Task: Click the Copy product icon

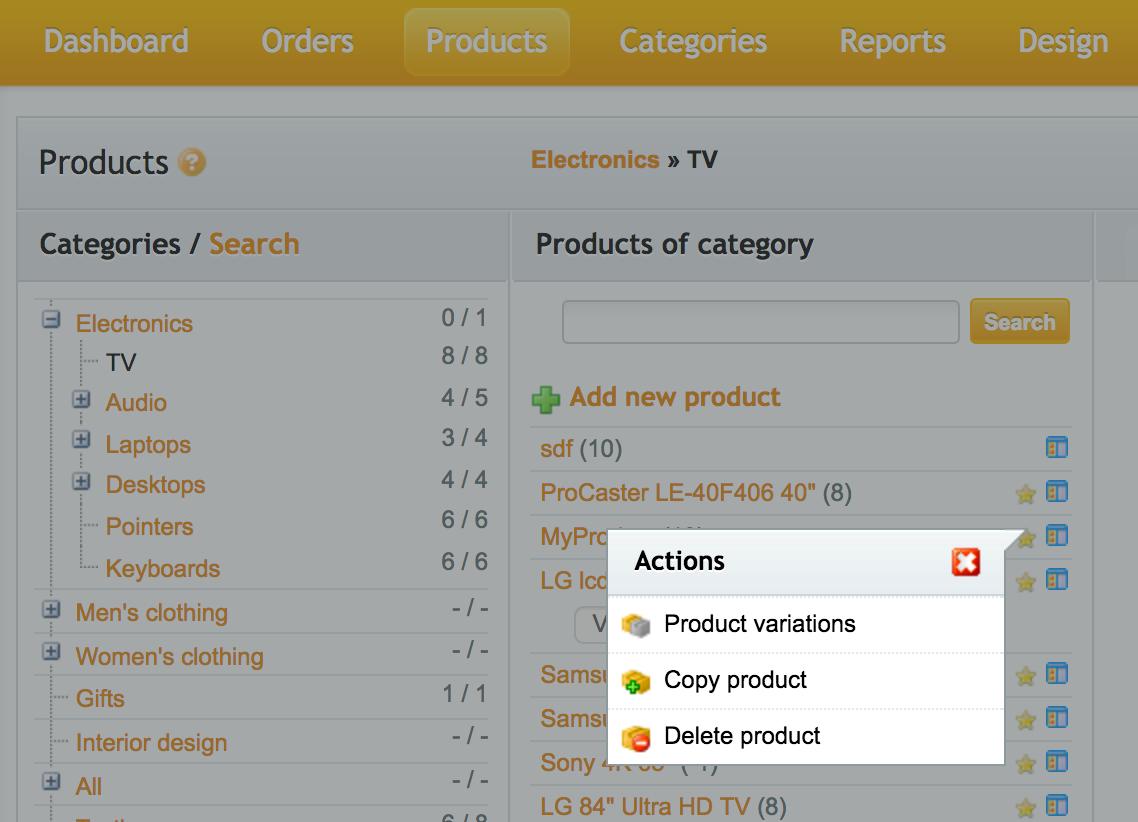Action: pos(636,681)
